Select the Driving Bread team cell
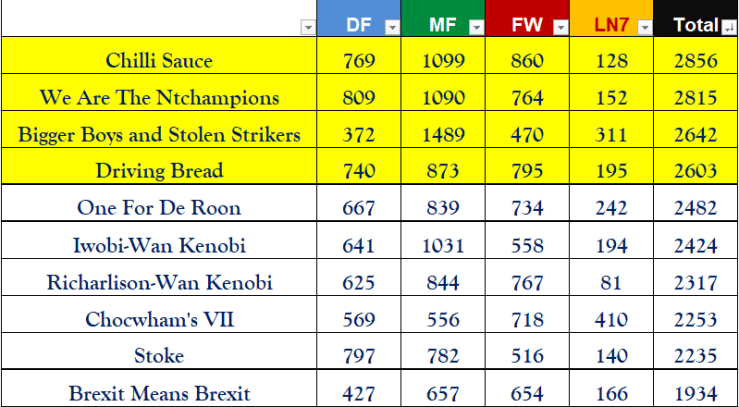The height and width of the screenshot is (407, 739). coord(159,171)
